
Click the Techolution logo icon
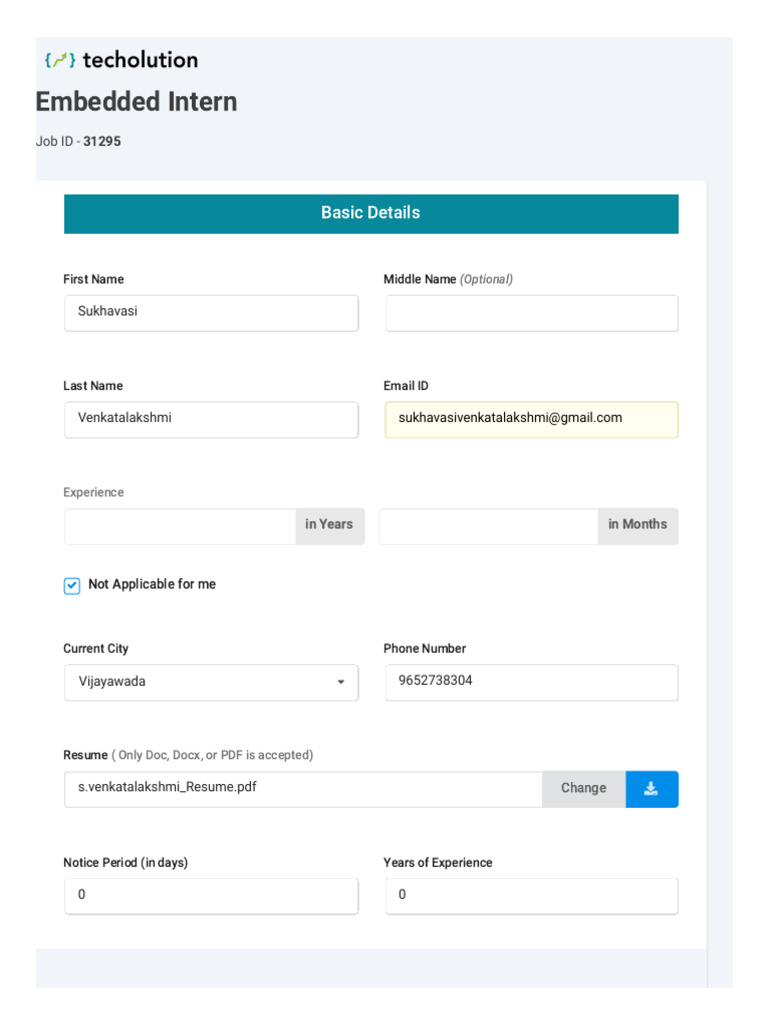[60, 60]
